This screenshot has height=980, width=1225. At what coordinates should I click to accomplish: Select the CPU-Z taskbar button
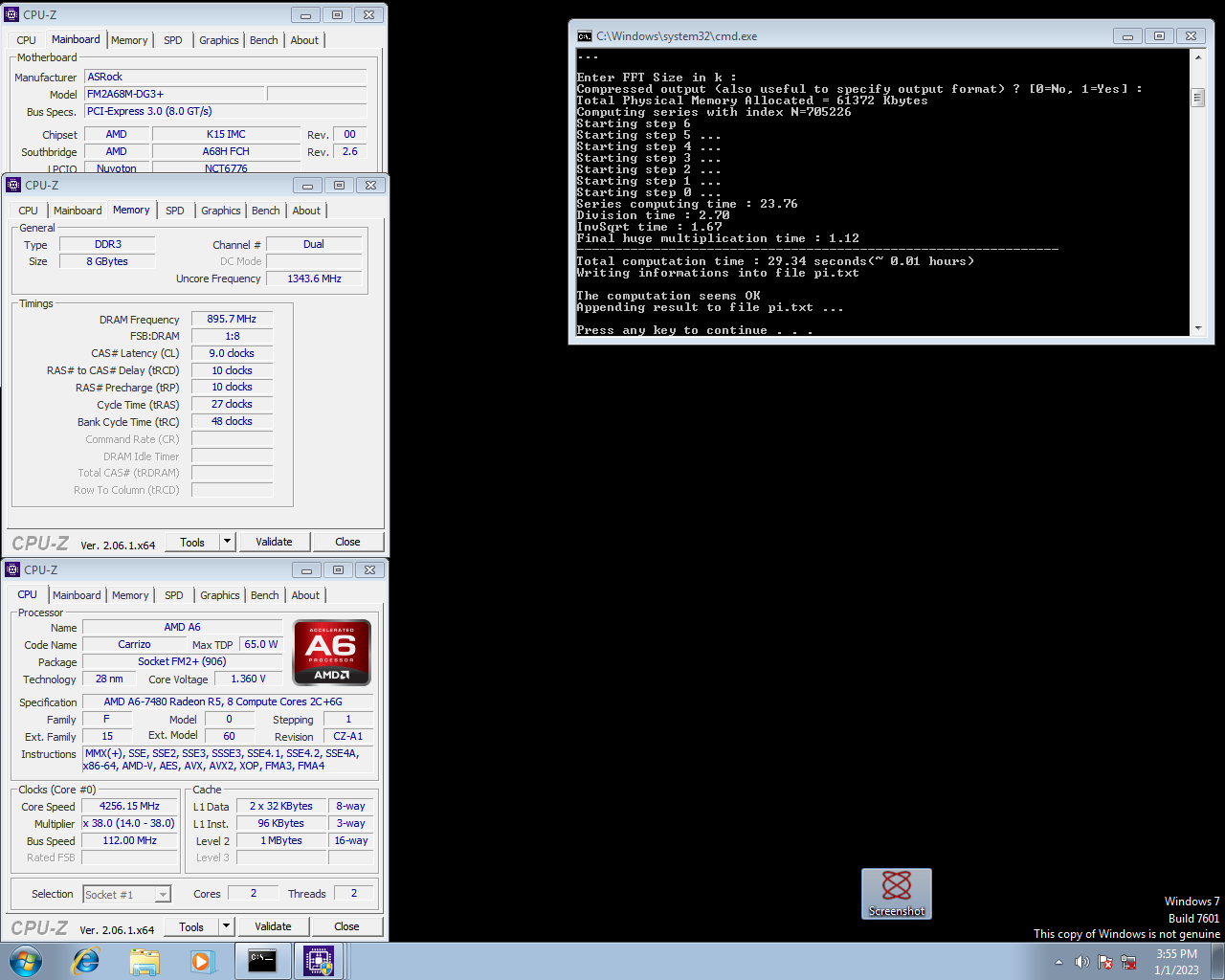[319, 961]
